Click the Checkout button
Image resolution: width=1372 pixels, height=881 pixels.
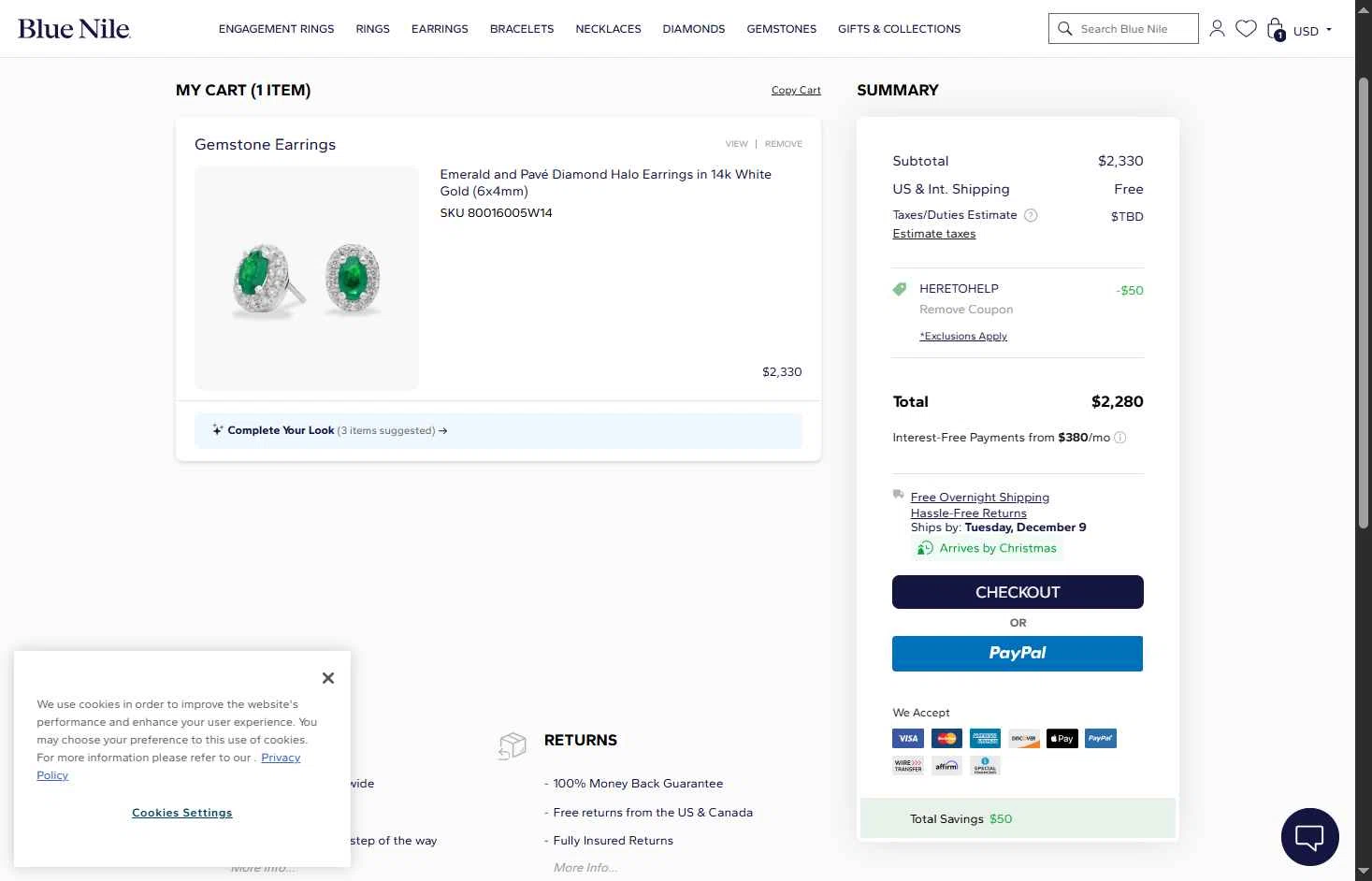[1018, 592]
